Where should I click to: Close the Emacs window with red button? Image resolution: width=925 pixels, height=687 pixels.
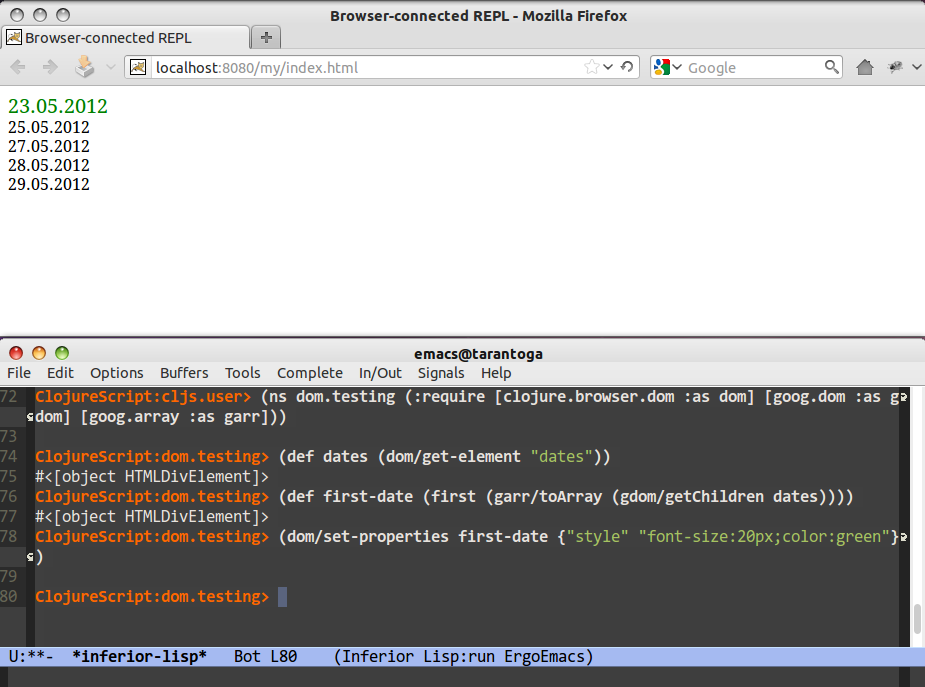pos(16,353)
